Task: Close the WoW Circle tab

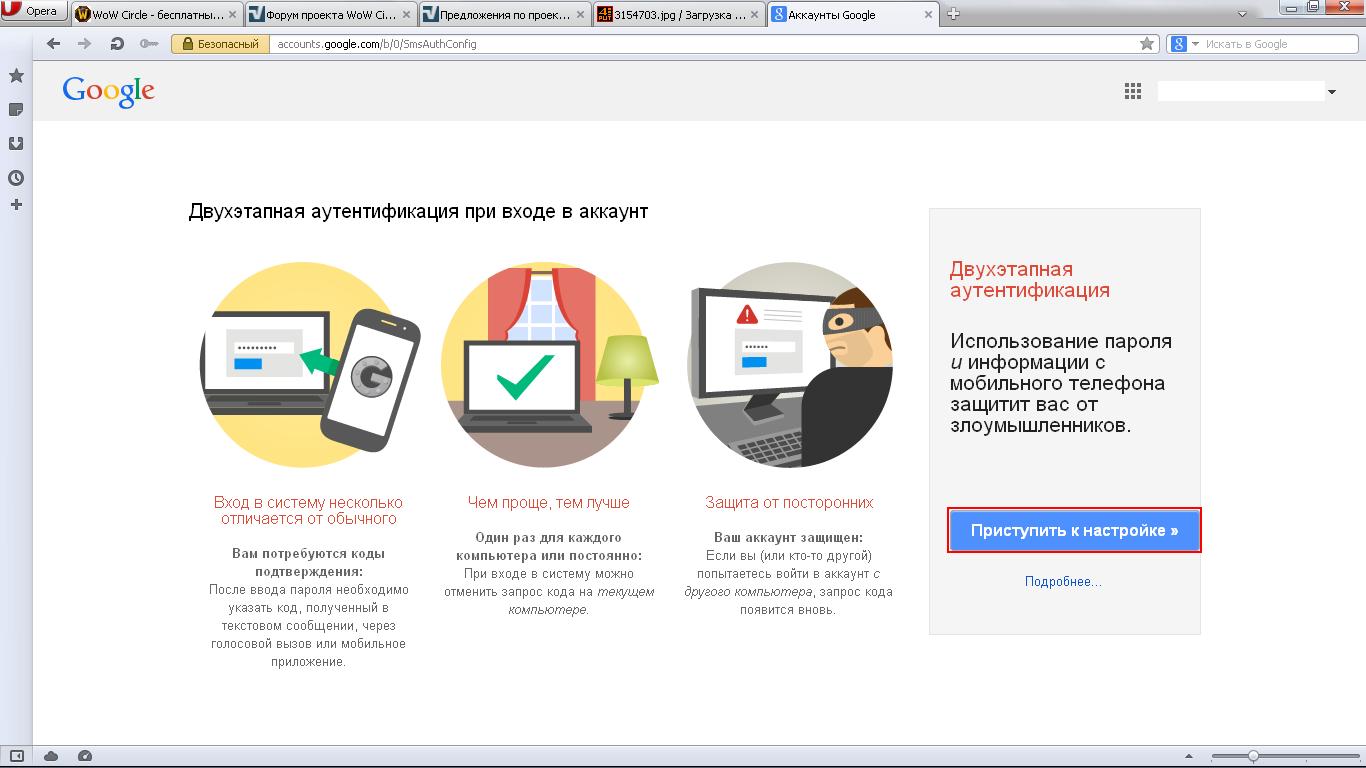Action: coord(233,14)
